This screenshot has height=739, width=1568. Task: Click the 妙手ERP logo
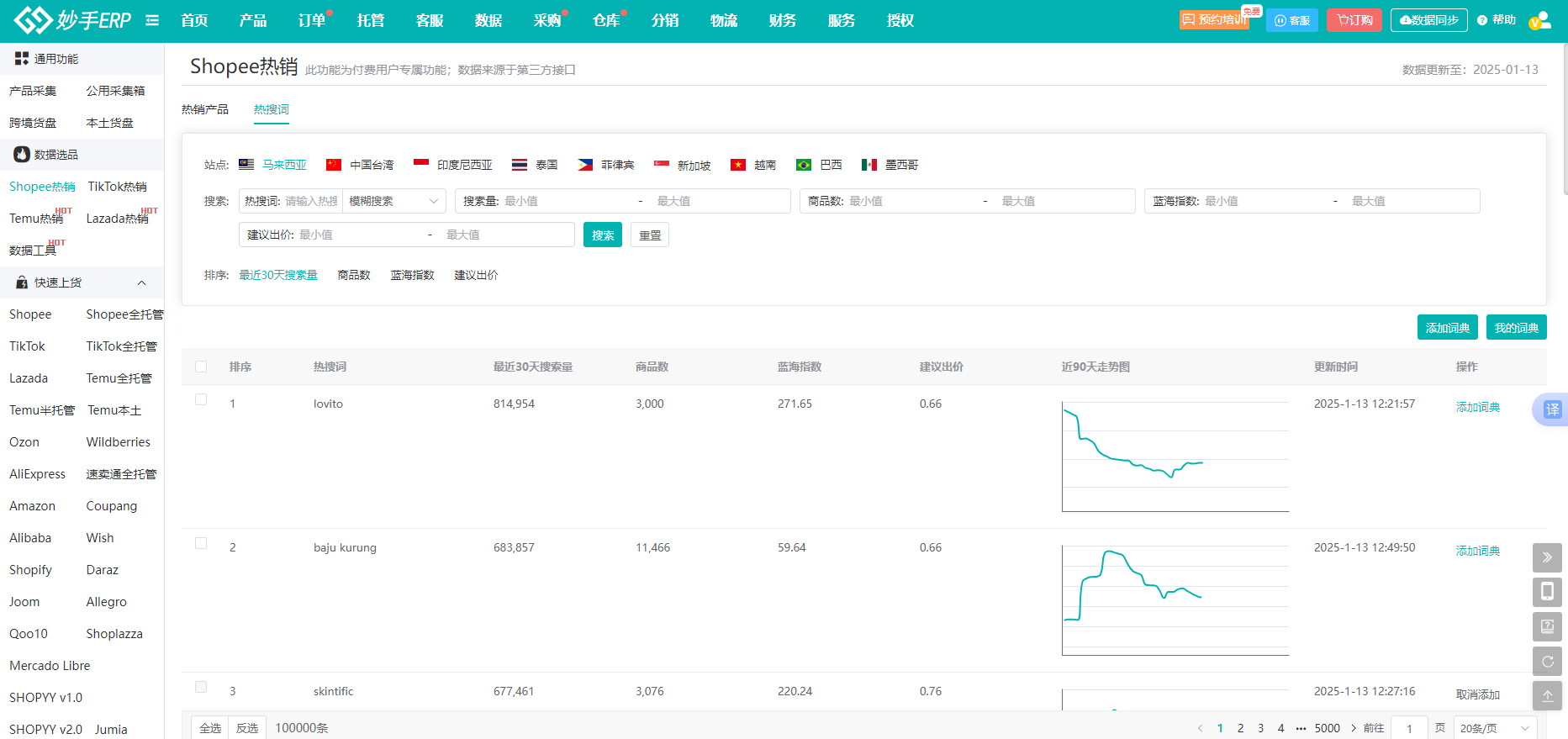pos(73,20)
